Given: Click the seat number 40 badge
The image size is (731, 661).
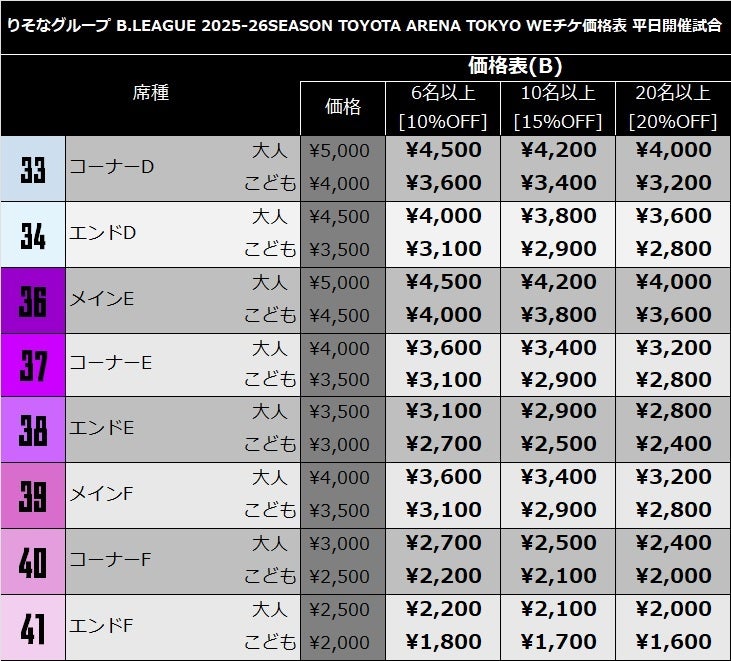Looking at the screenshot, I should pyautogui.click(x=33, y=561).
